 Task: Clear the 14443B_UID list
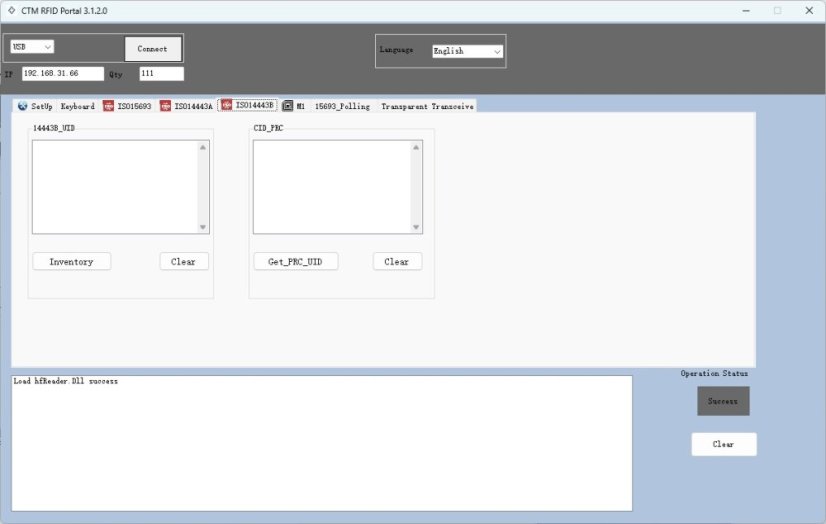(184, 262)
